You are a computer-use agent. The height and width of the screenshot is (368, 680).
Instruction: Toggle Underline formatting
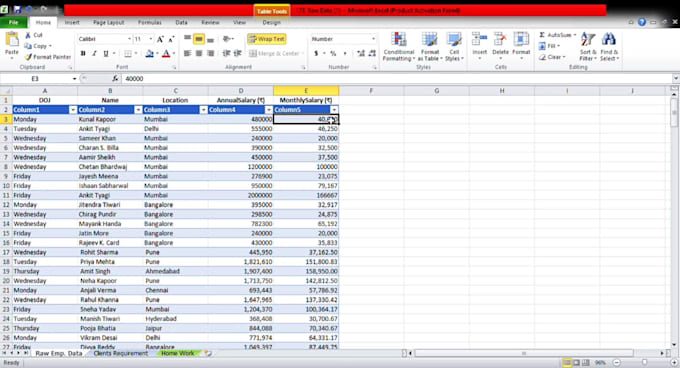[105, 53]
